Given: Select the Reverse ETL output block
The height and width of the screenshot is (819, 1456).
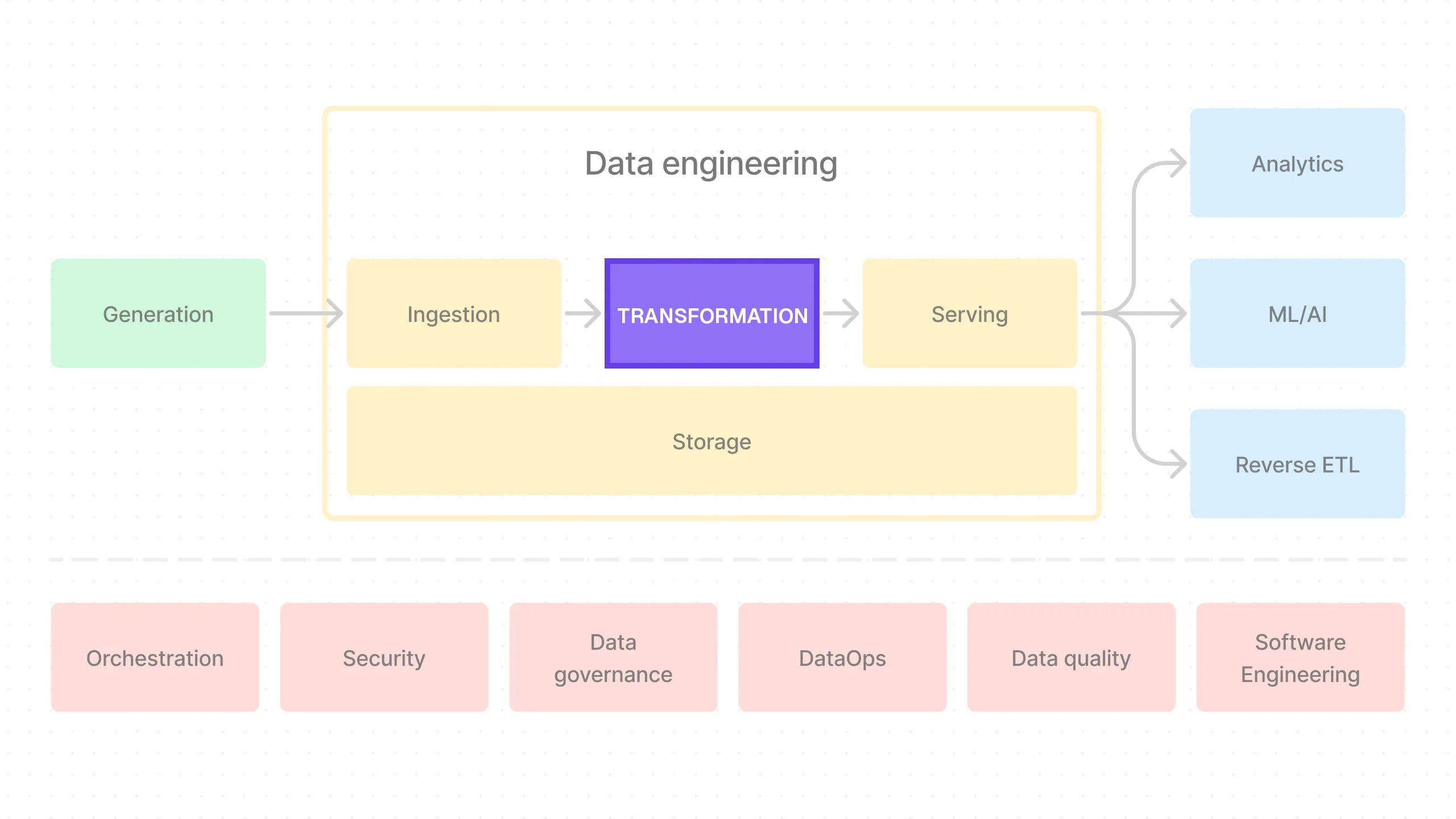Looking at the screenshot, I should tap(1291, 464).
